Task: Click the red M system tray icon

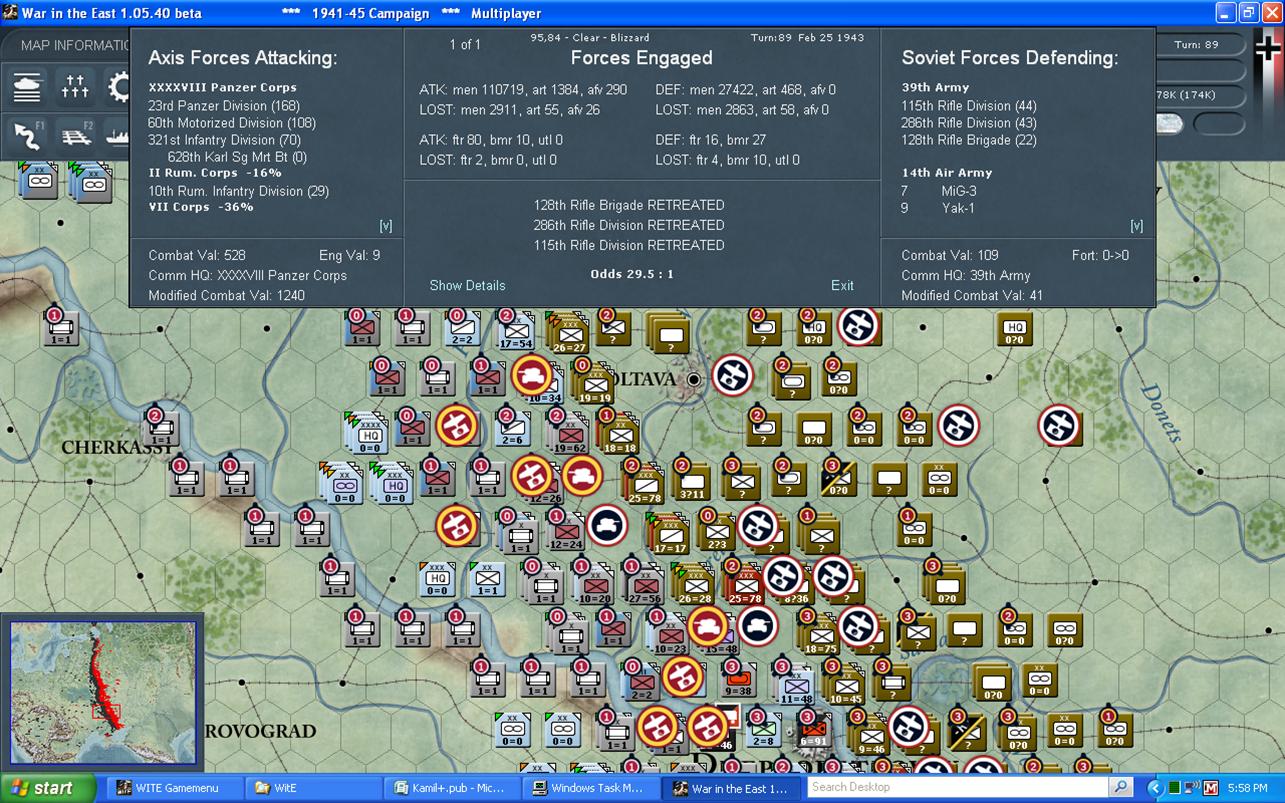Action: (x=1211, y=788)
